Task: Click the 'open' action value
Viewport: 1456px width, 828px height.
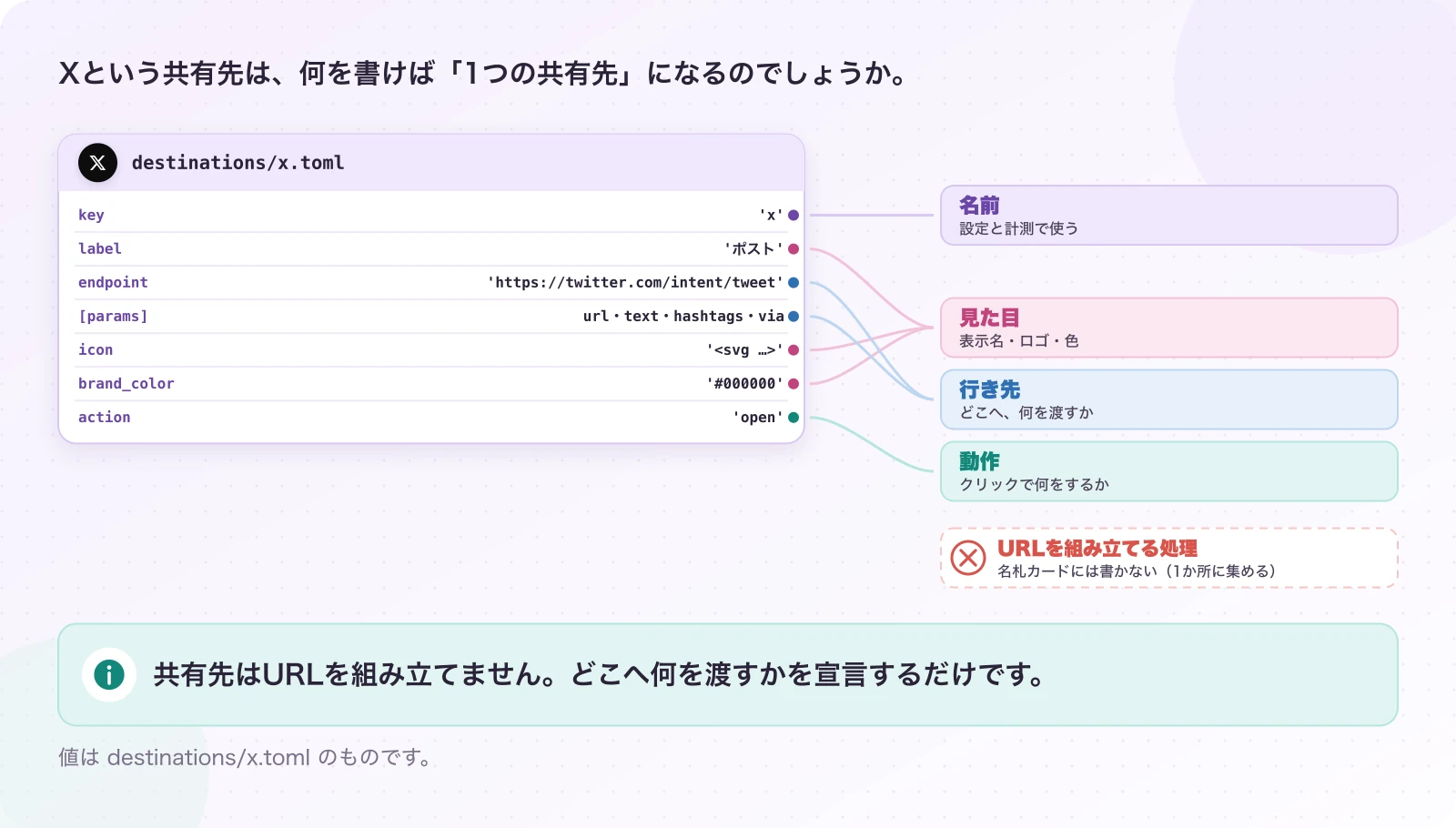Action: pos(758,418)
